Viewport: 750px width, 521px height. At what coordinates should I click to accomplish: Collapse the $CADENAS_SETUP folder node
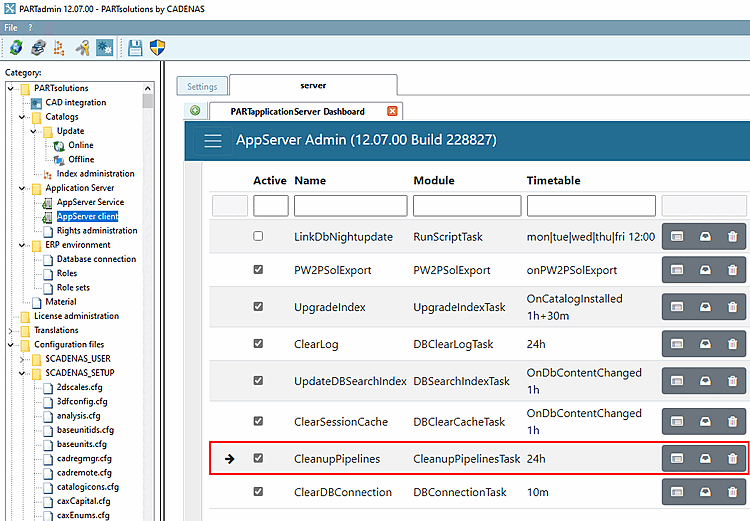(22, 373)
